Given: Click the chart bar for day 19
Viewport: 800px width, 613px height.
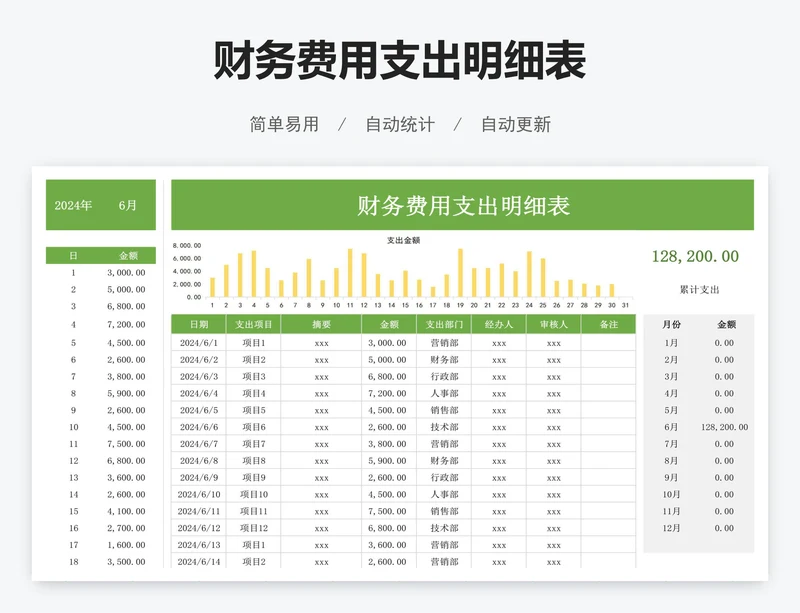Looking at the screenshot, I should [460, 273].
